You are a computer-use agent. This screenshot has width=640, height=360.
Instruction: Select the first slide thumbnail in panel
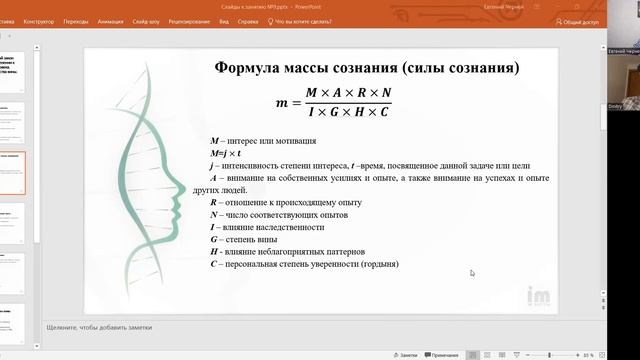(12, 72)
